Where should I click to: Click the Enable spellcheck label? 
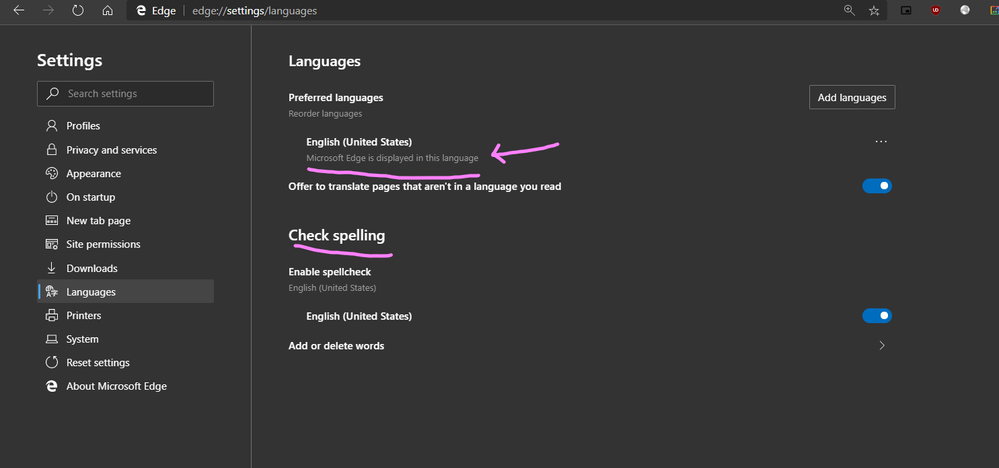click(x=329, y=272)
